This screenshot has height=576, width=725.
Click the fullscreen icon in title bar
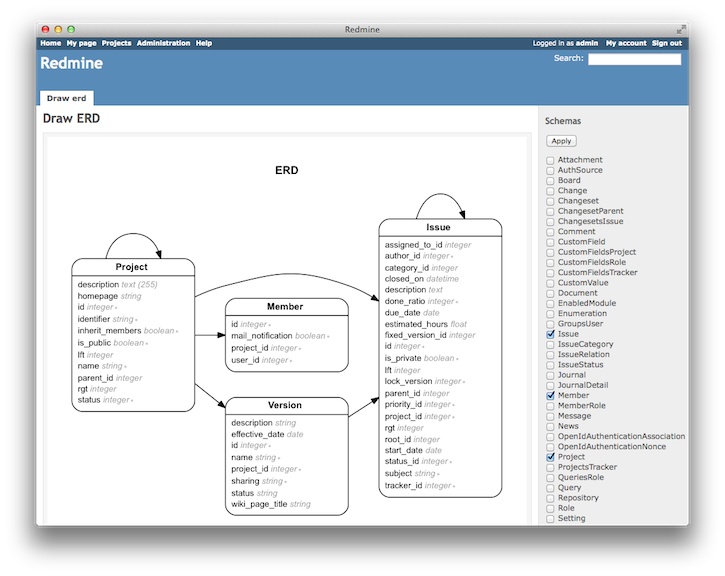(x=680, y=30)
